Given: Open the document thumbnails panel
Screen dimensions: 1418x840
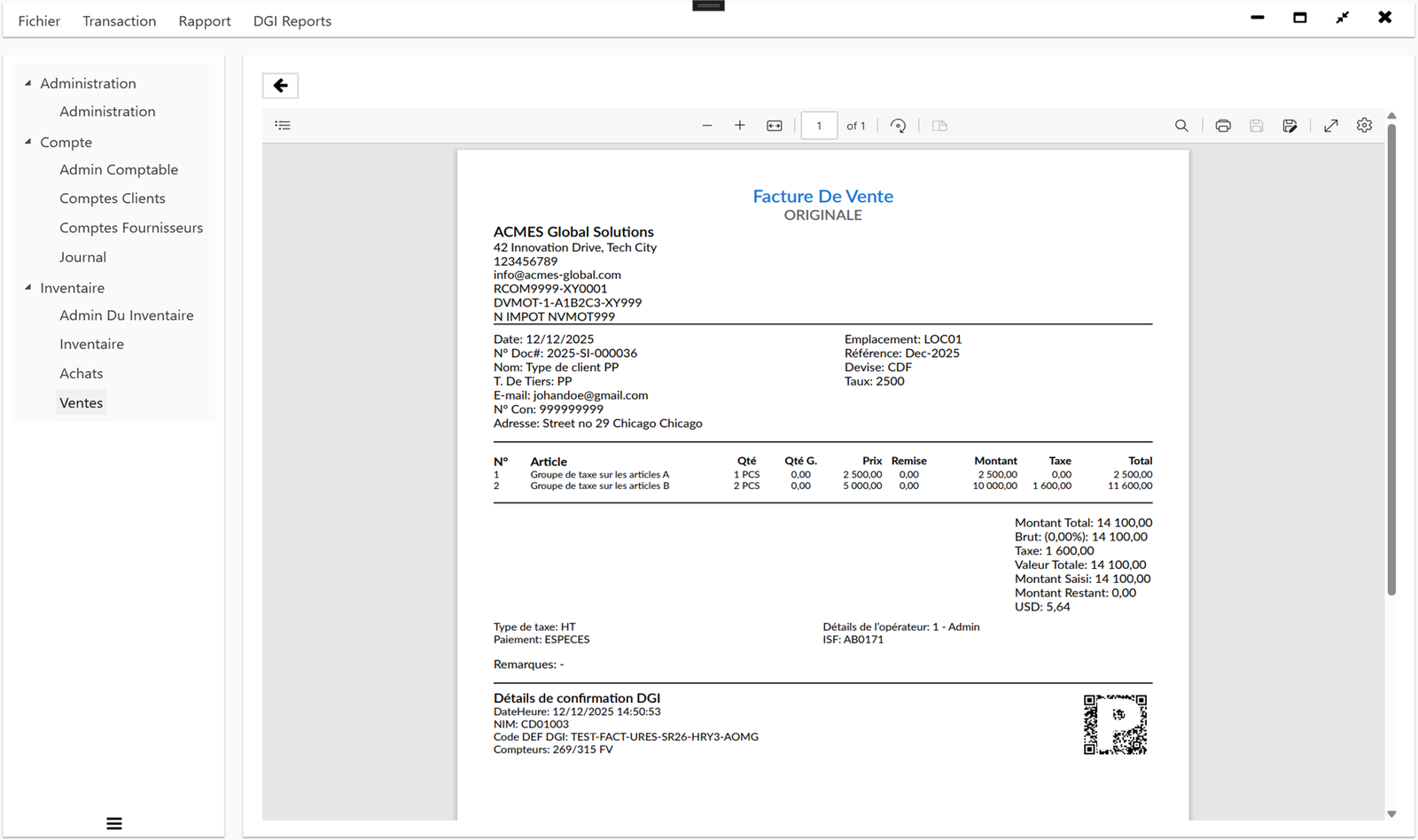Looking at the screenshot, I should 282,125.
